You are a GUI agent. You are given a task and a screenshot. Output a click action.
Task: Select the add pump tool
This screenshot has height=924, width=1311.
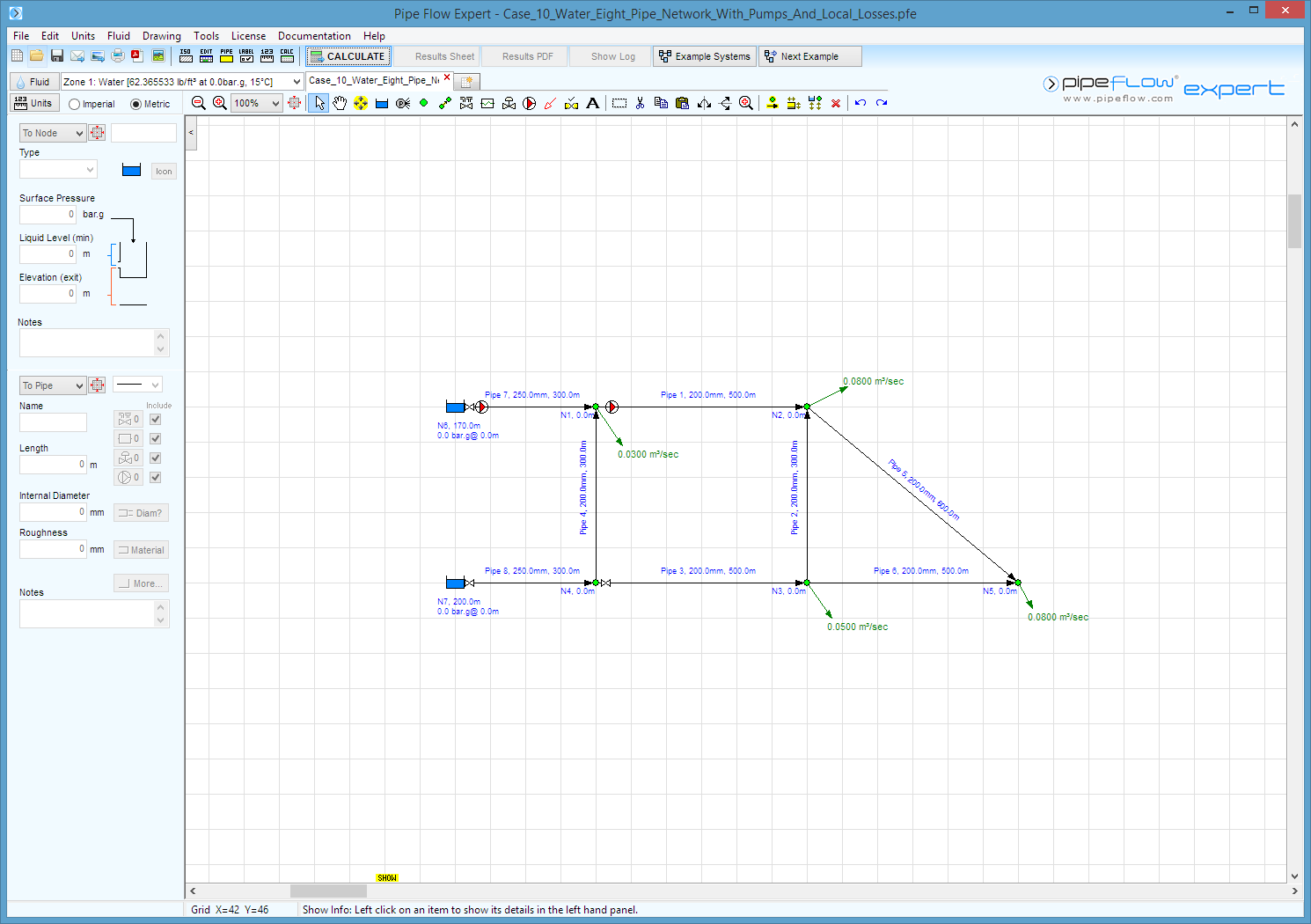[530, 103]
